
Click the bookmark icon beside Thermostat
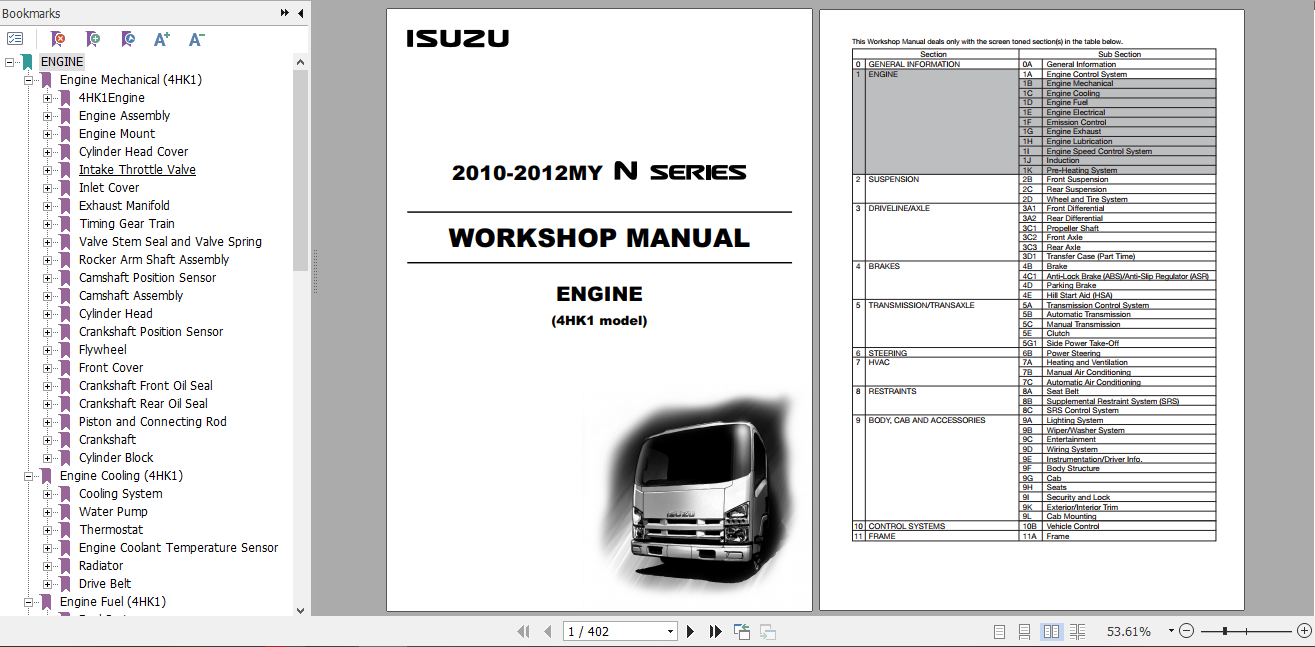coord(66,530)
